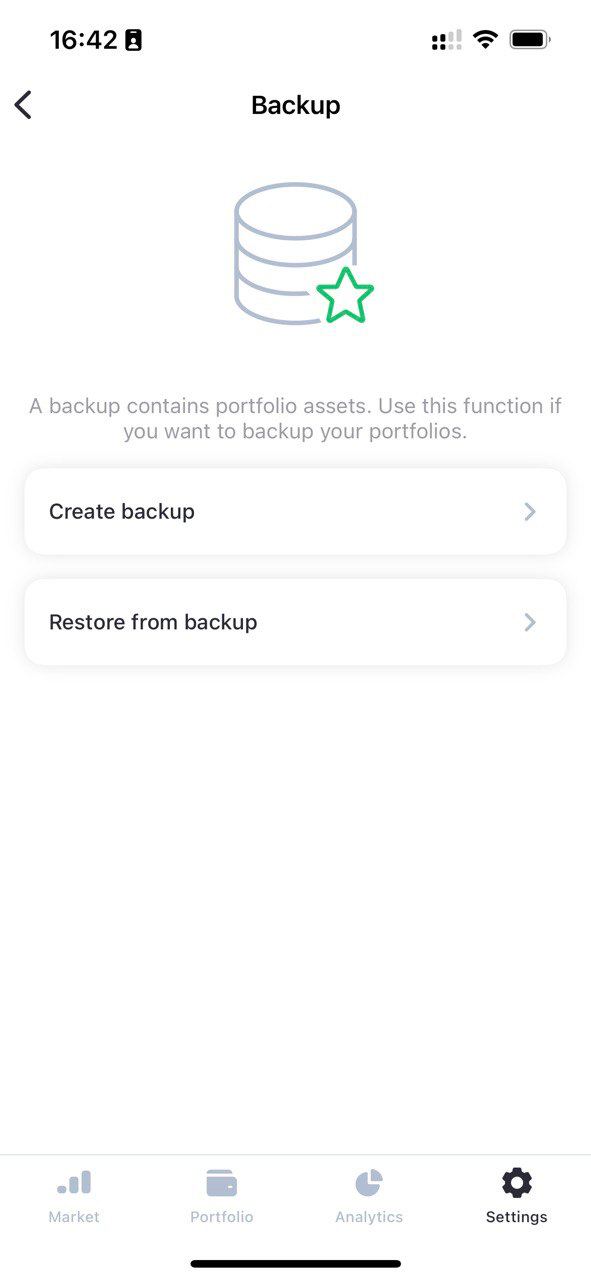Open the Analytics pie chart icon
Screen dimensions: 591x1280
pos(369,1183)
